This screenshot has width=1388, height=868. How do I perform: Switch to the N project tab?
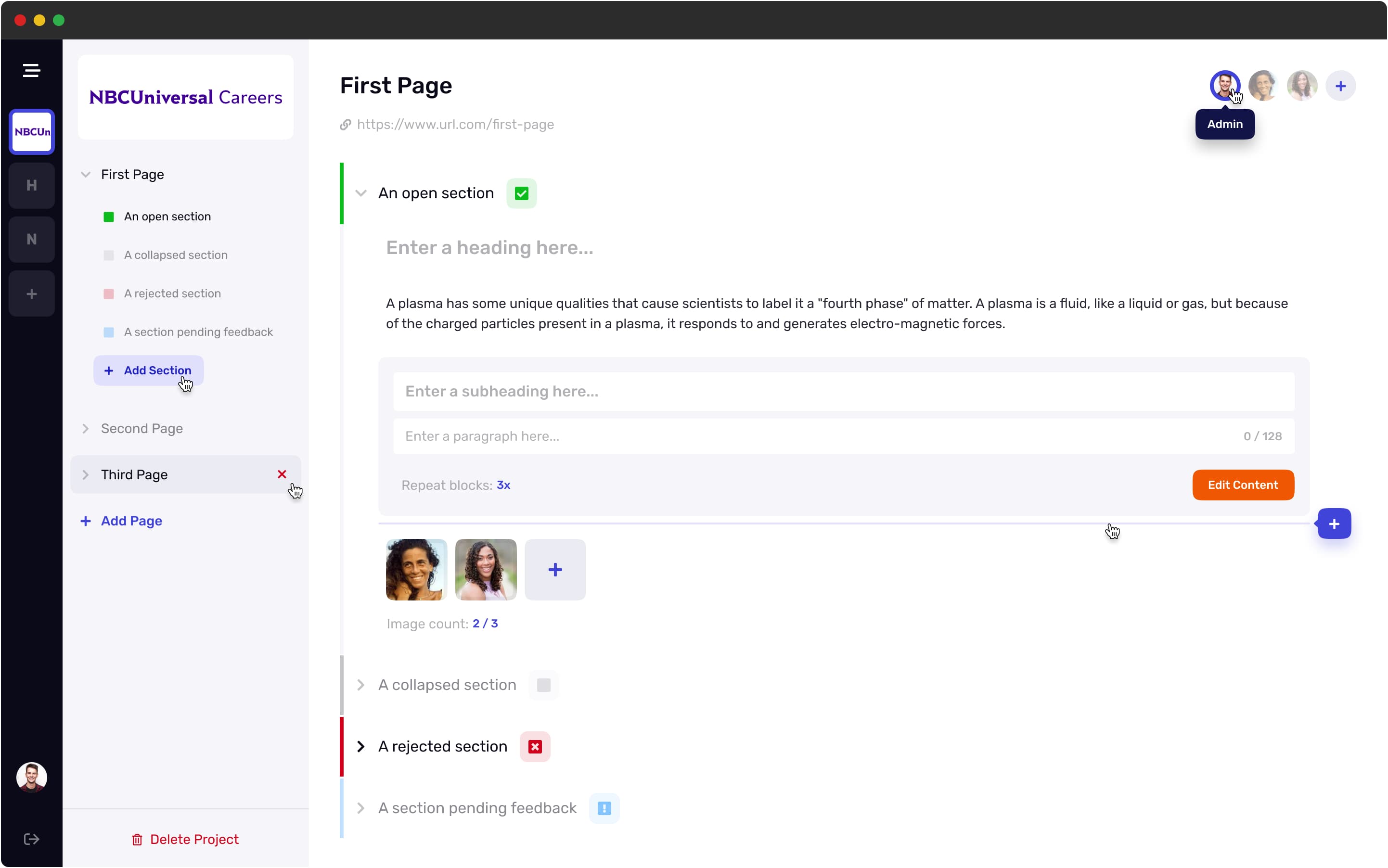pos(32,240)
